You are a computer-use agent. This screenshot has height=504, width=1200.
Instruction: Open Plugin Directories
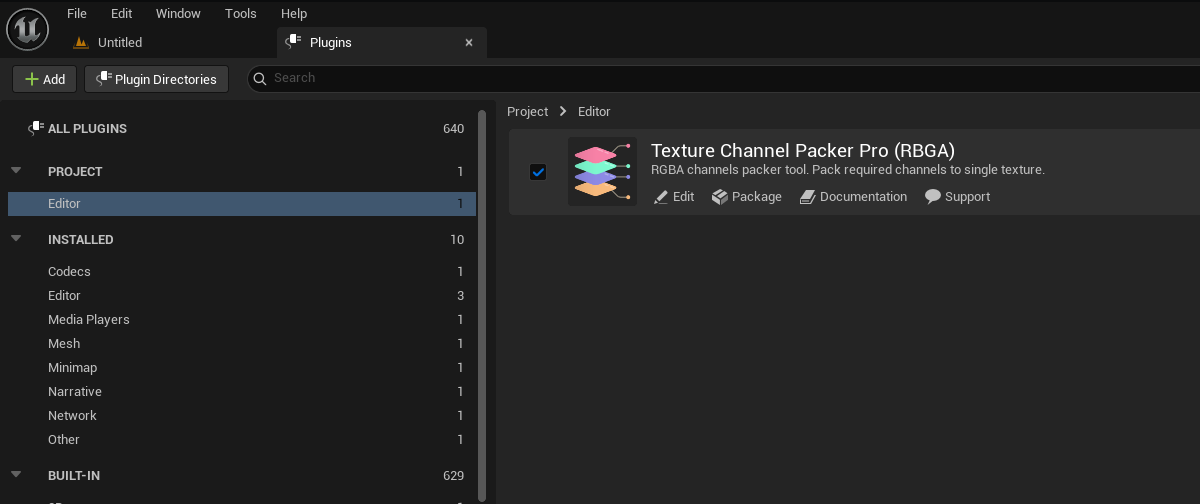click(x=157, y=79)
